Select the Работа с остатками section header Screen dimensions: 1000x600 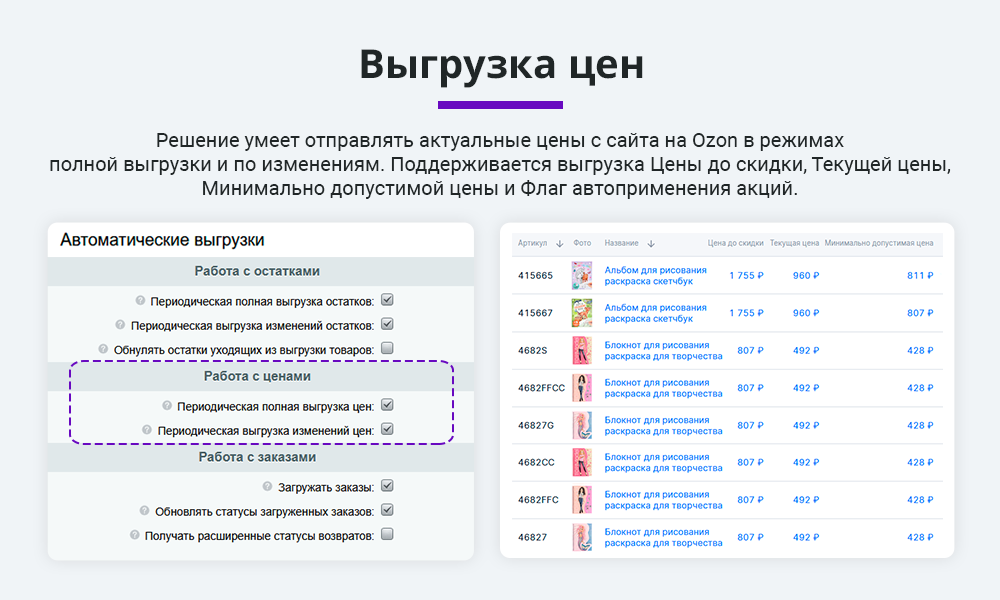click(258, 270)
